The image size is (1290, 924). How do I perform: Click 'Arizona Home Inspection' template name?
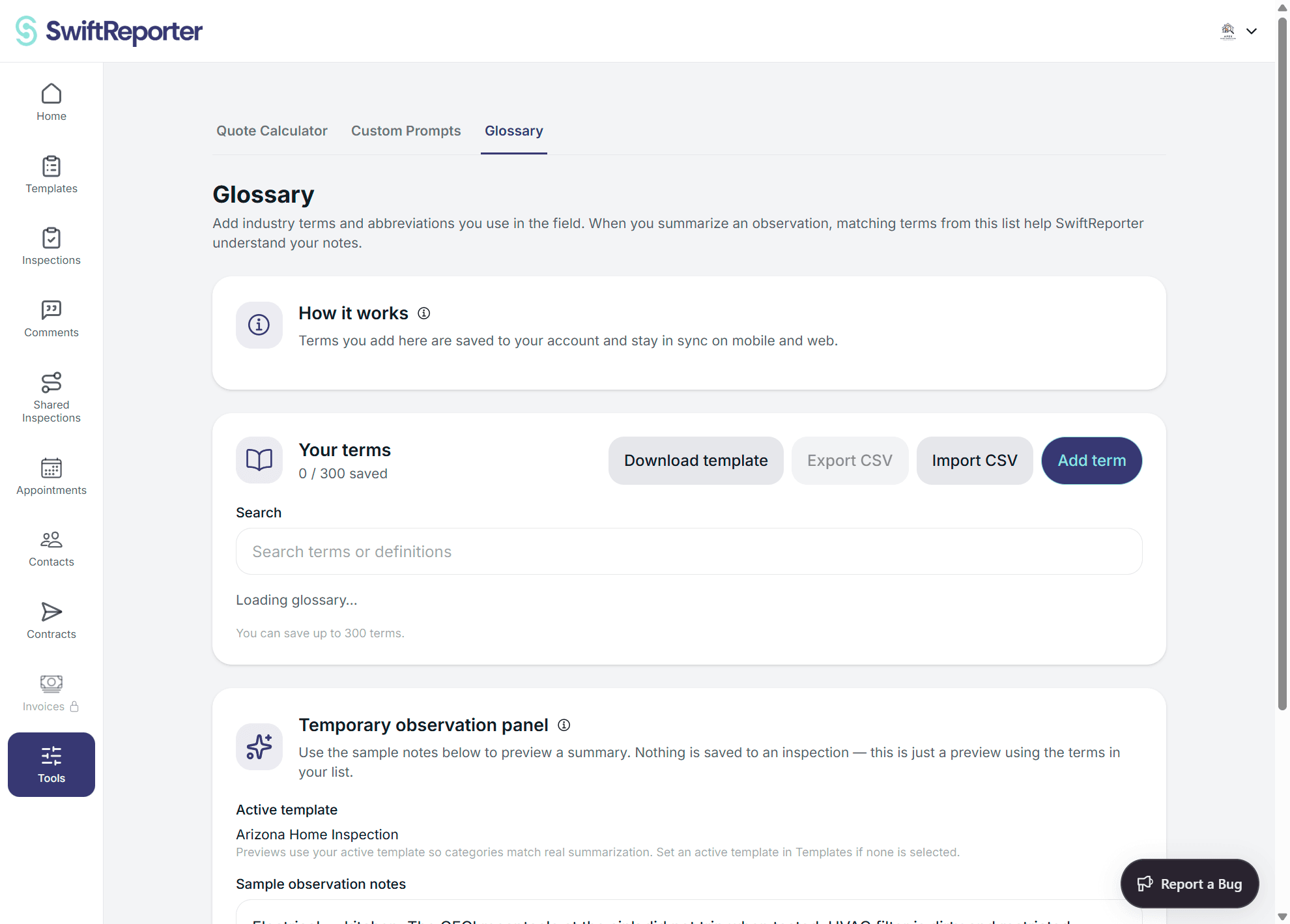317,834
